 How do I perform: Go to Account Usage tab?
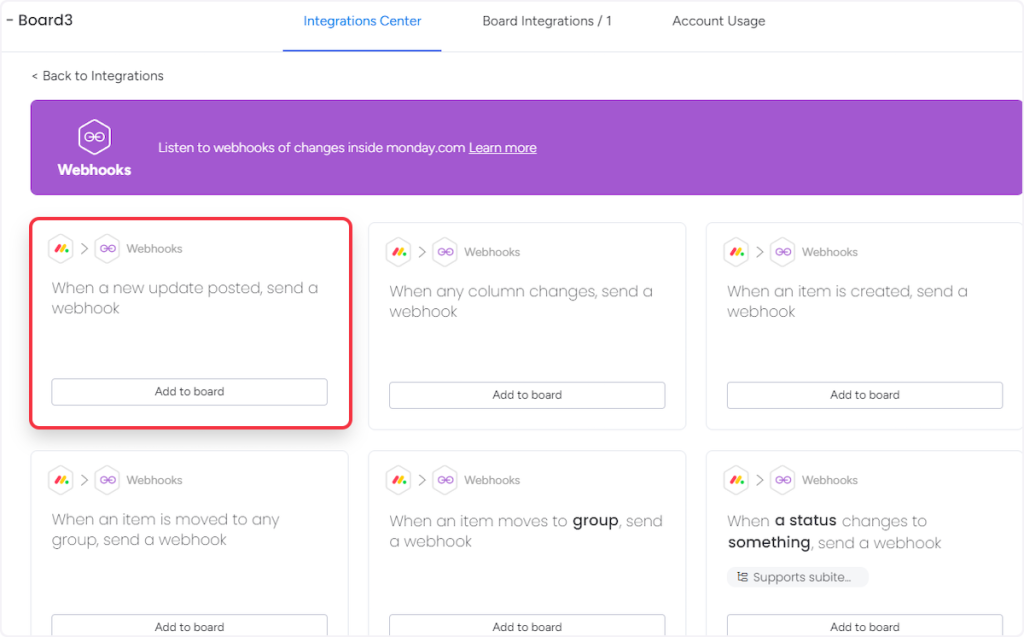coord(718,21)
